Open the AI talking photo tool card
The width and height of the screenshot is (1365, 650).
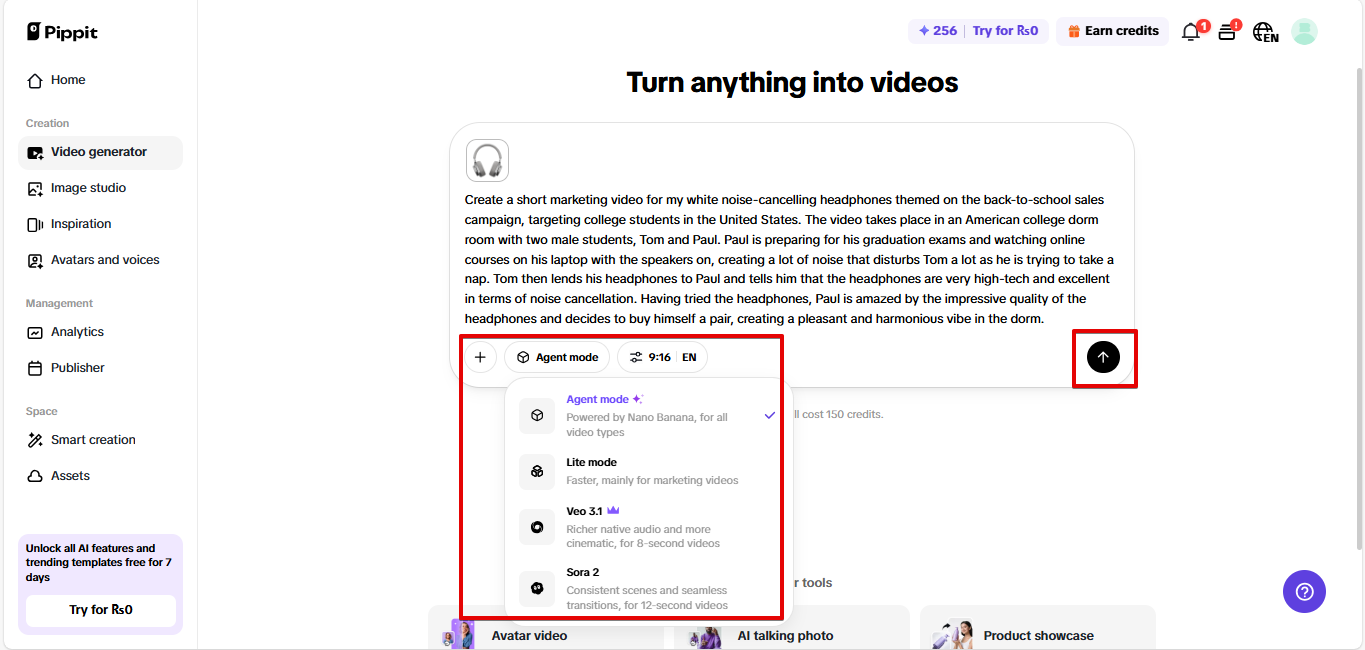click(x=792, y=628)
